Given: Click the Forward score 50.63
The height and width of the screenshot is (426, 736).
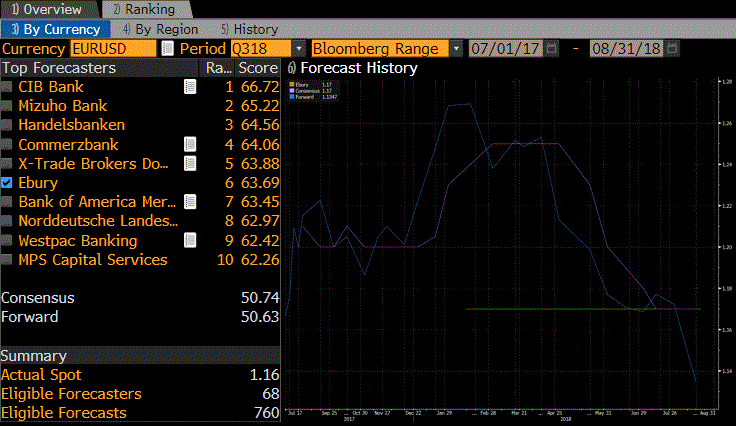Looking at the screenshot, I should click(260, 317).
